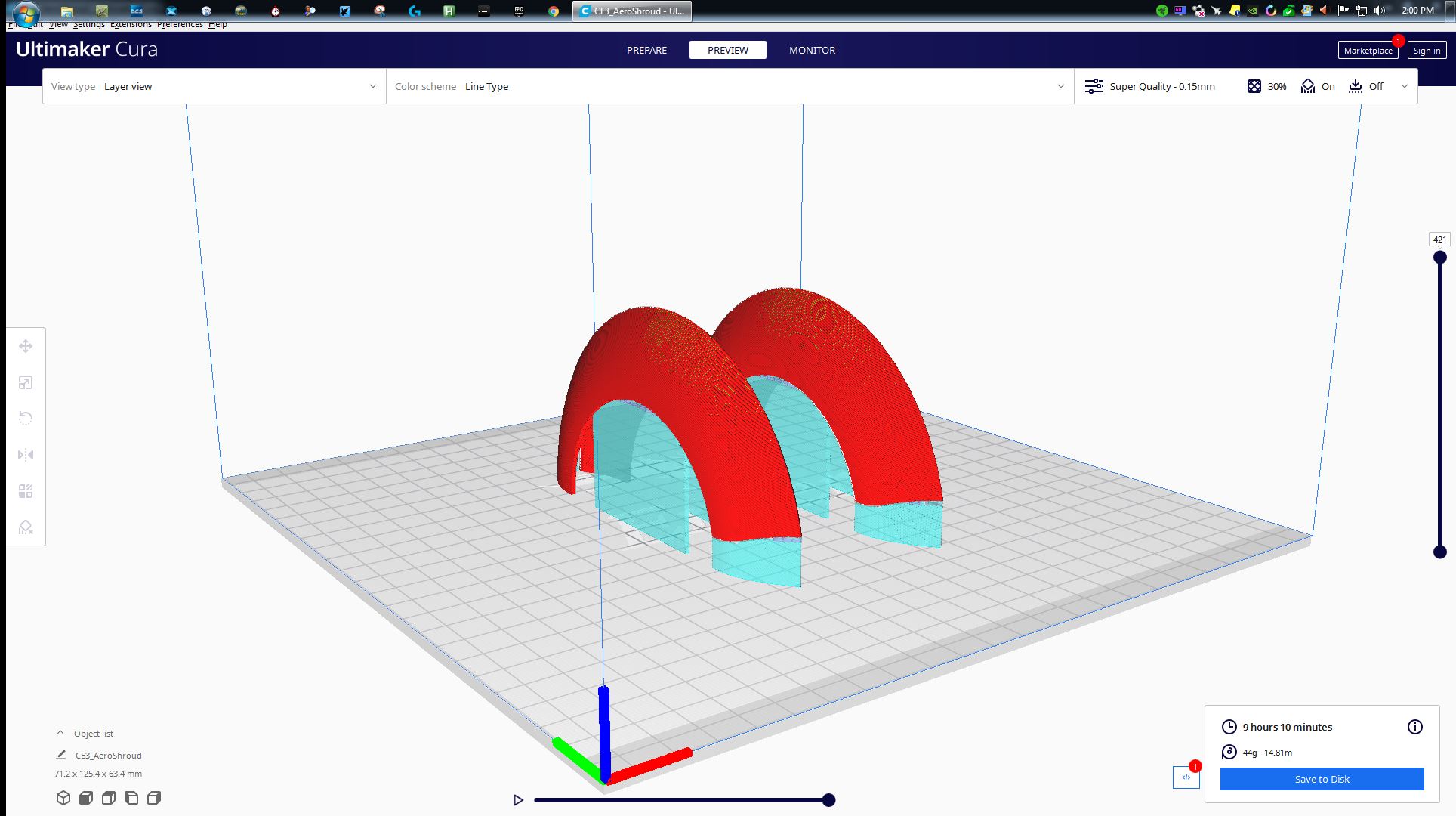Click the layer number 421 field

[x=1439, y=240]
